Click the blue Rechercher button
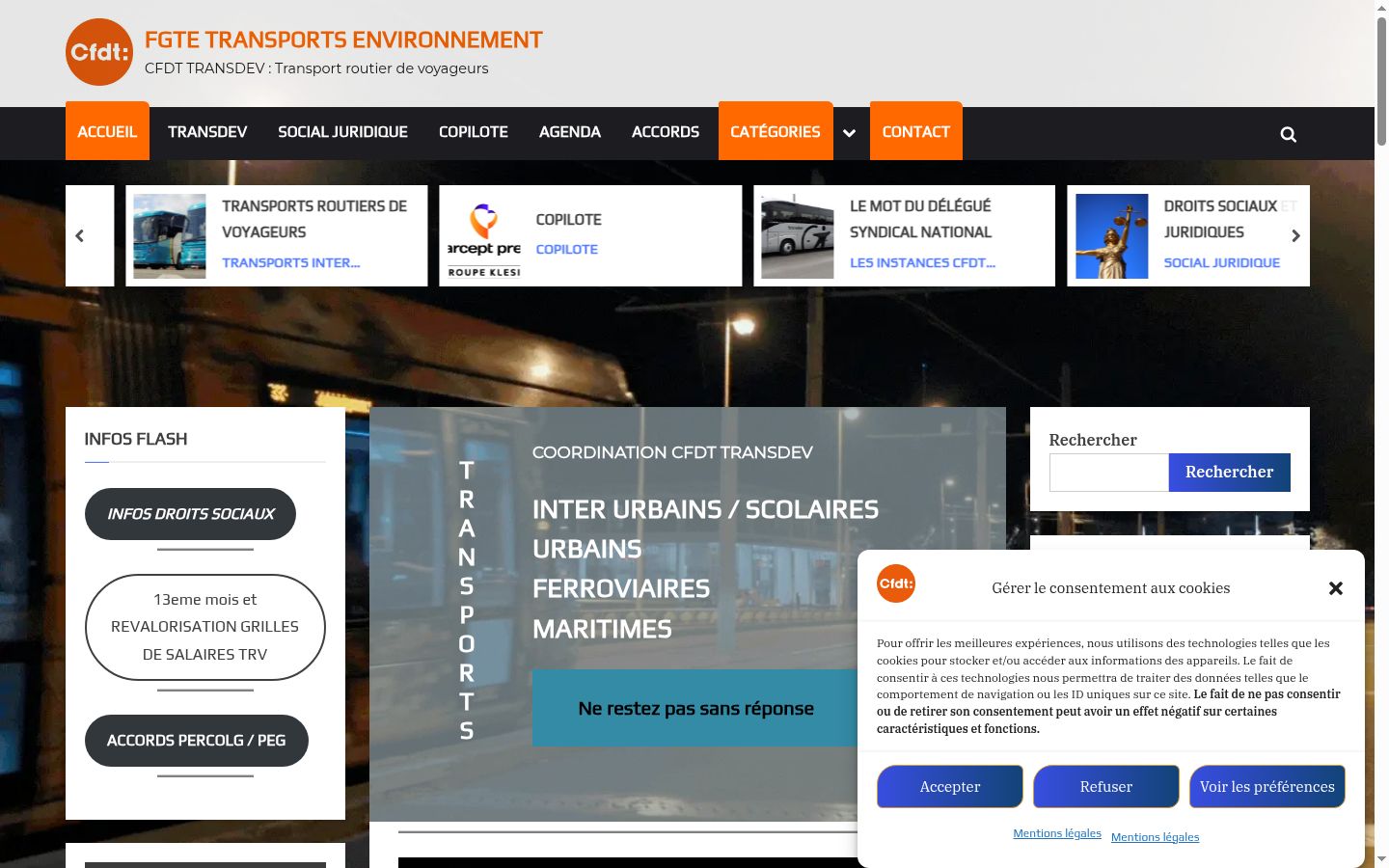 (x=1230, y=473)
